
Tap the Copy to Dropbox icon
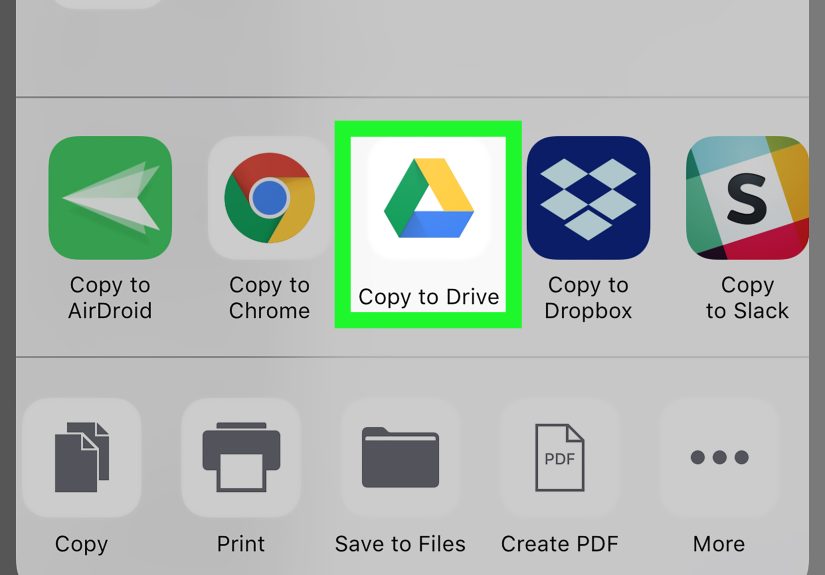point(588,198)
